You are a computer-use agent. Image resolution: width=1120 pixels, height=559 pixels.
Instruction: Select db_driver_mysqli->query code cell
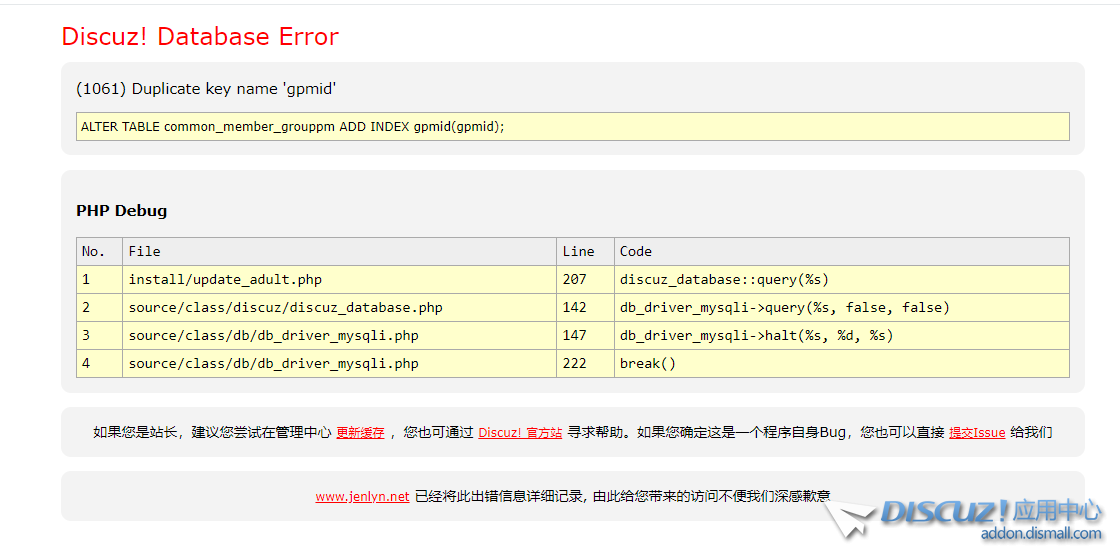tap(842, 308)
